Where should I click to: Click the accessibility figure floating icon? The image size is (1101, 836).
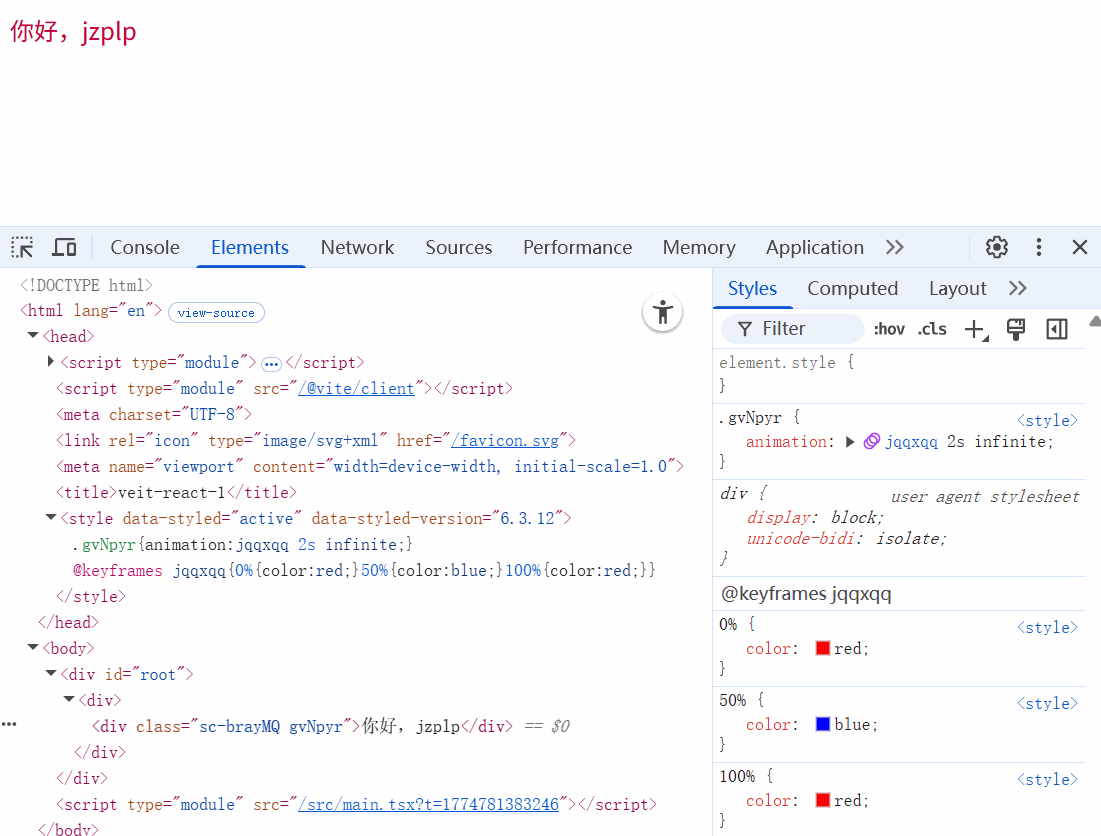662,312
